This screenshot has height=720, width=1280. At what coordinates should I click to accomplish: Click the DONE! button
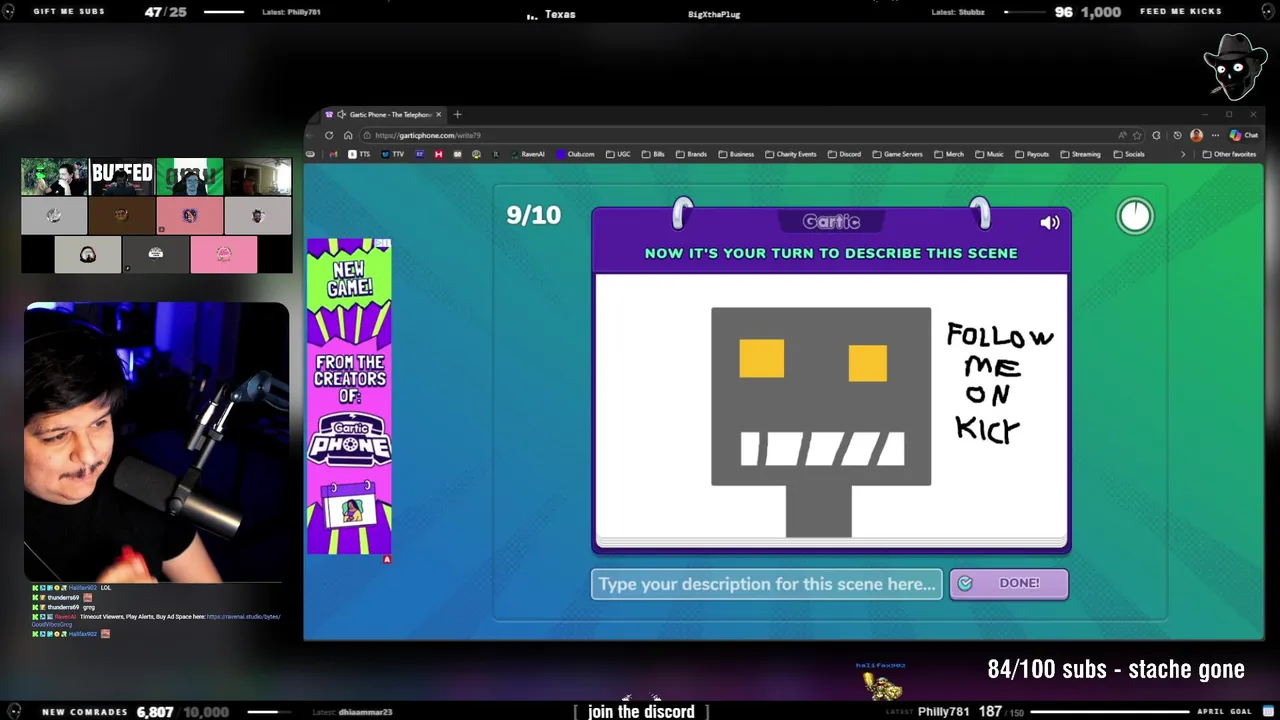click(x=1009, y=583)
